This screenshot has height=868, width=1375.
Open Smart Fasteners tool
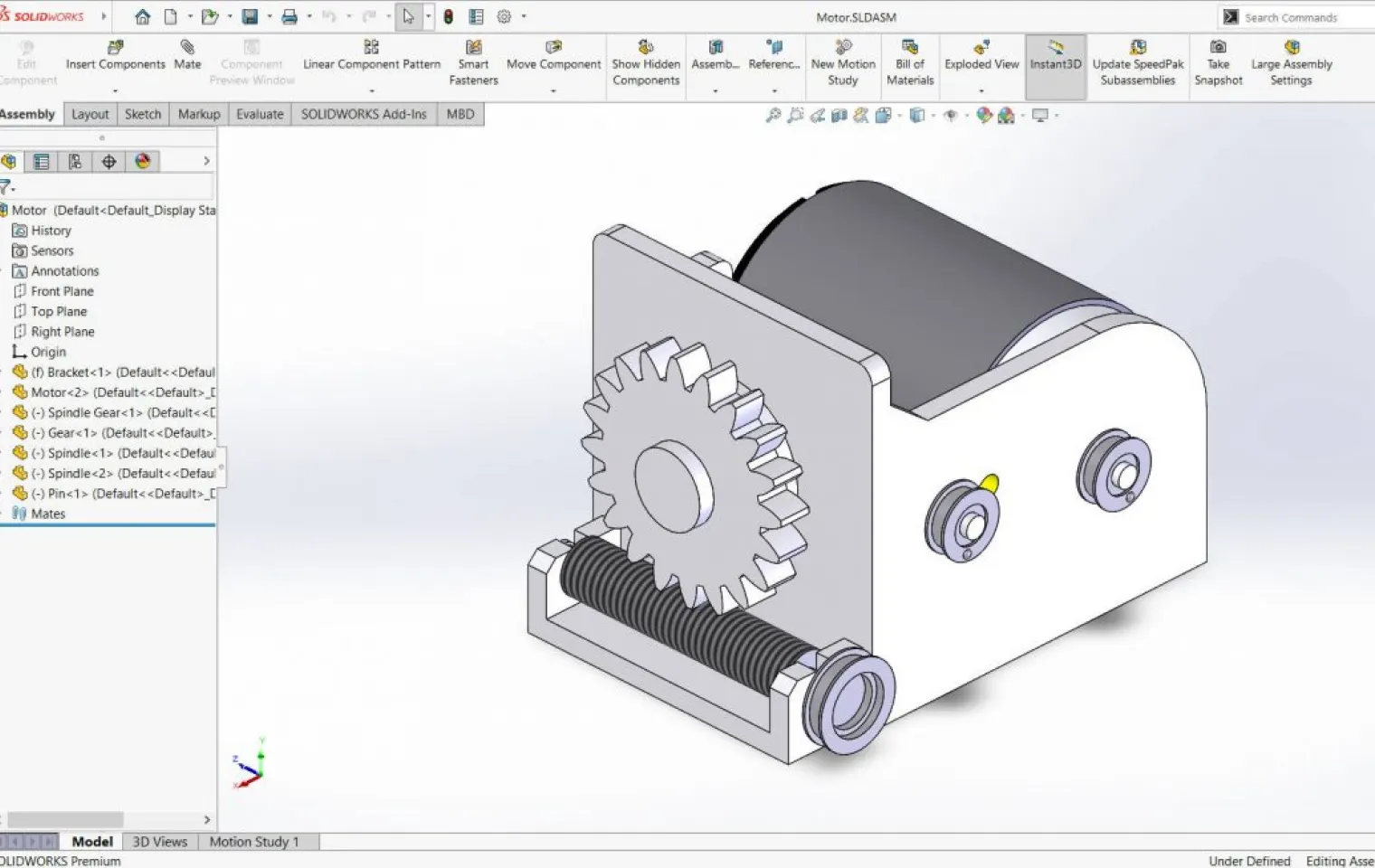coord(473,63)
